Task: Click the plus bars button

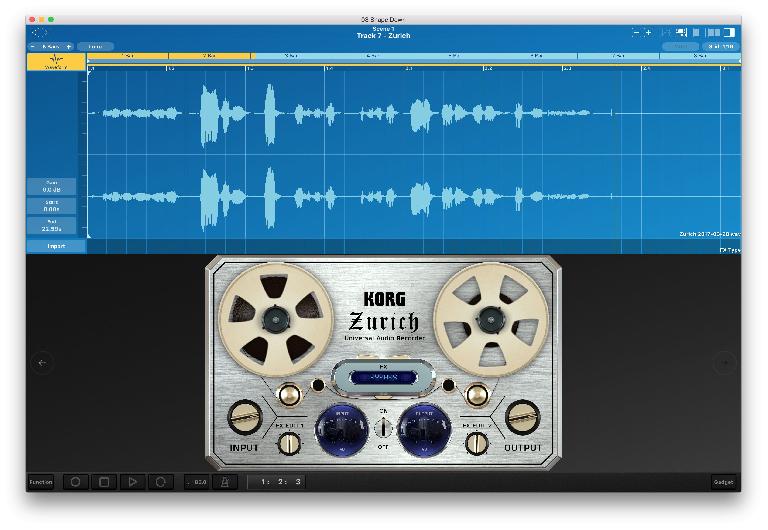Action: [69, 47]
